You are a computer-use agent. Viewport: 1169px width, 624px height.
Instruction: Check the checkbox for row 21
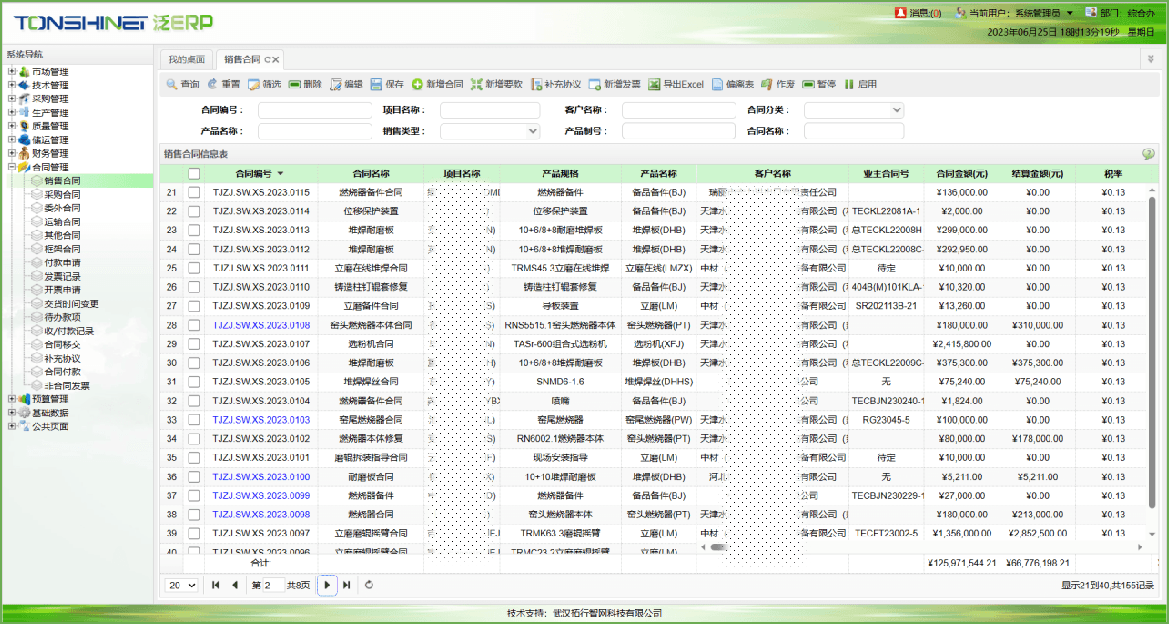click(x=194, y=192)
